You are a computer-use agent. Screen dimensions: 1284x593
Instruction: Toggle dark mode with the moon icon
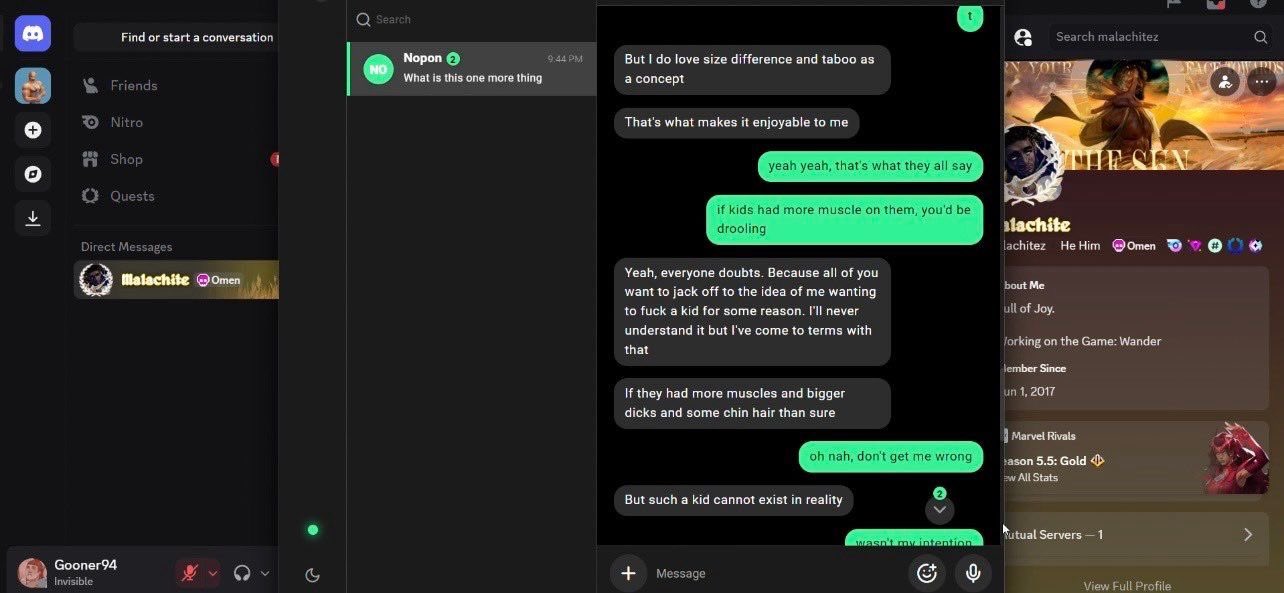[x=312, y=574]
